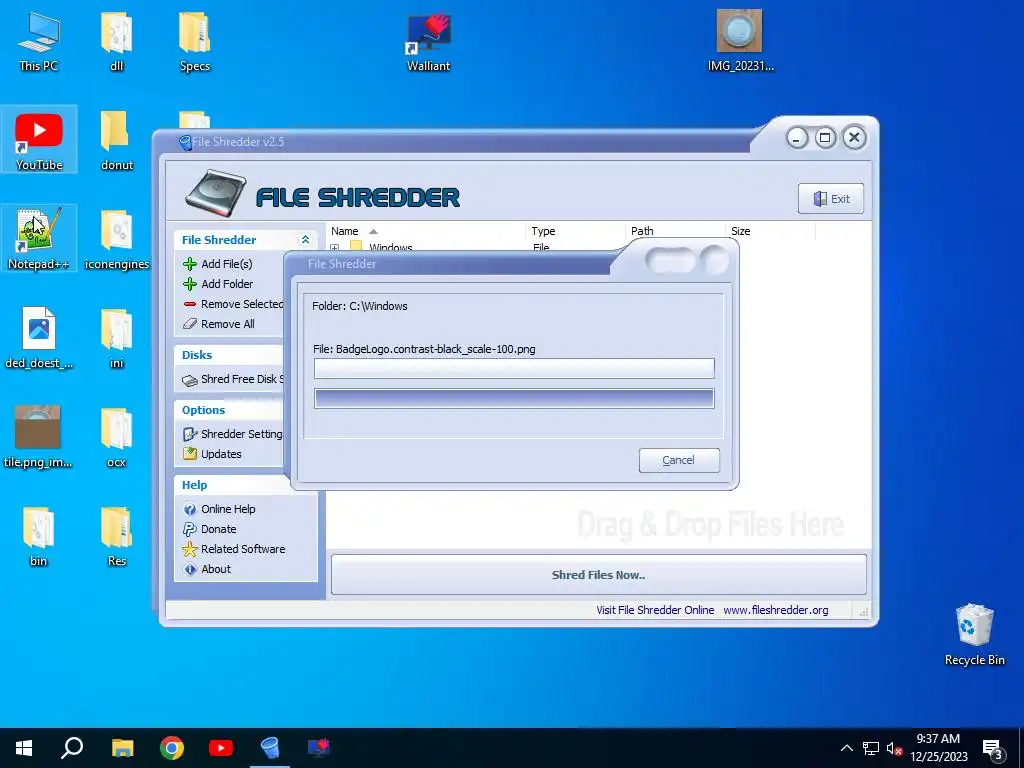1024x768 pixels.
Task: Cancel the shredding progress dialog
Action: click(x=679, y=460)
